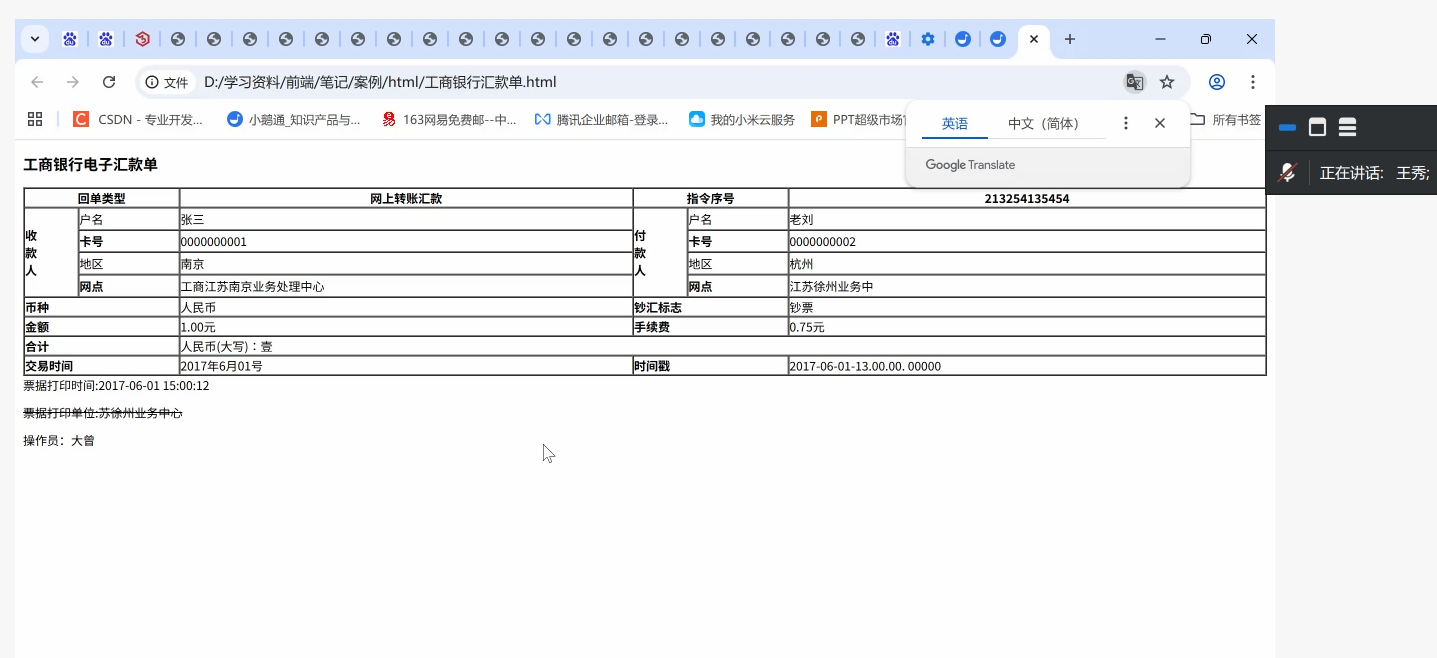Close the active browser tab
The height and width of the screenshot is (658, 1437).
(x=1034, y=39)
